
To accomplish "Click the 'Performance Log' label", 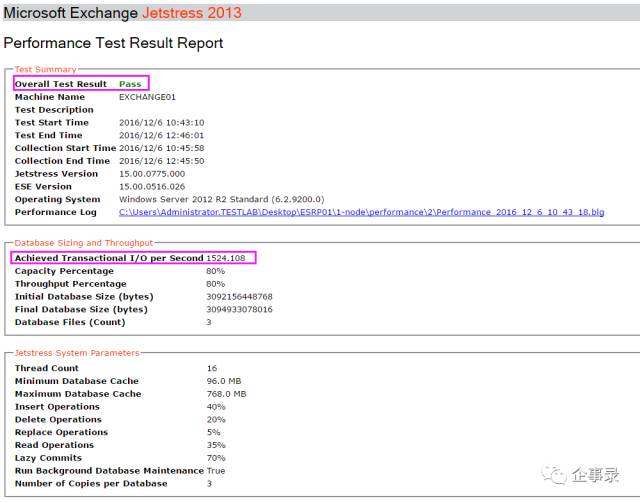I will pos(56,212).
